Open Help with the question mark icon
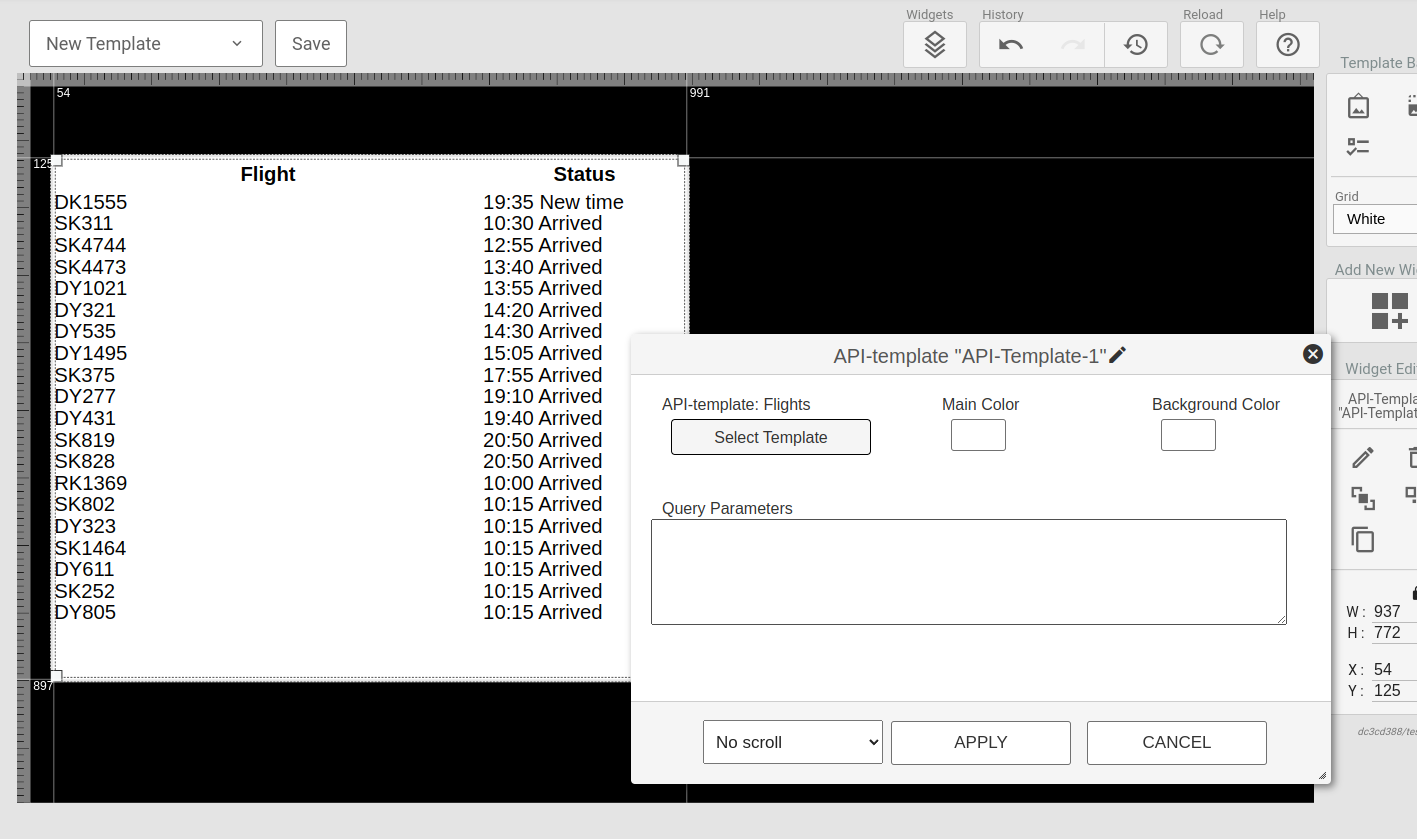 pos(1287,44)
